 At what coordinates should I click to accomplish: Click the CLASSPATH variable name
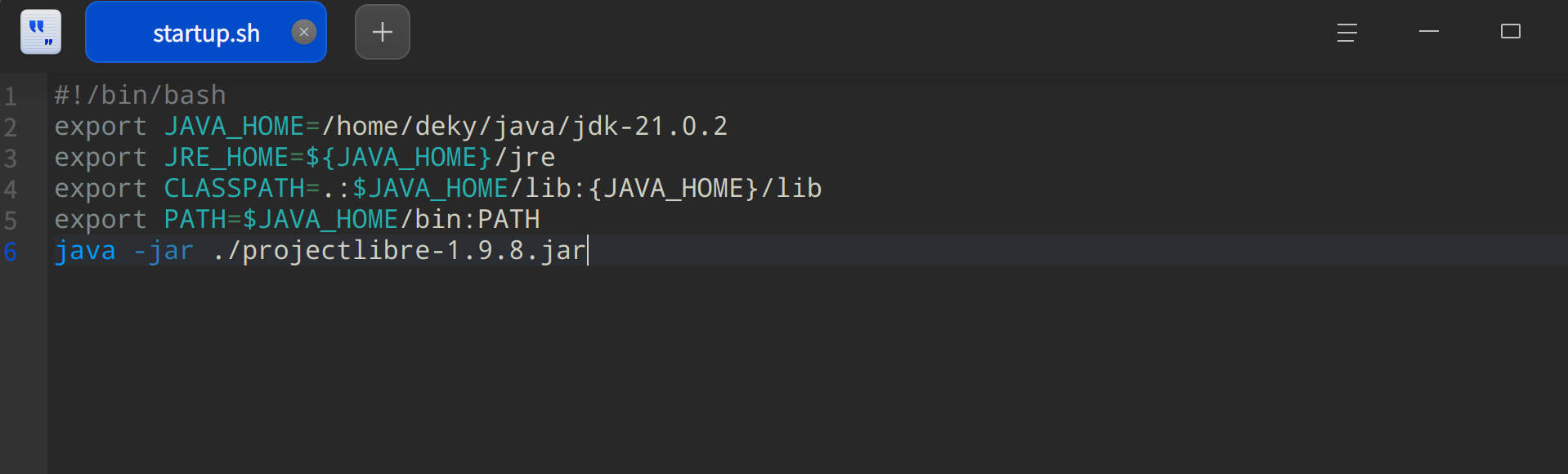234,189
